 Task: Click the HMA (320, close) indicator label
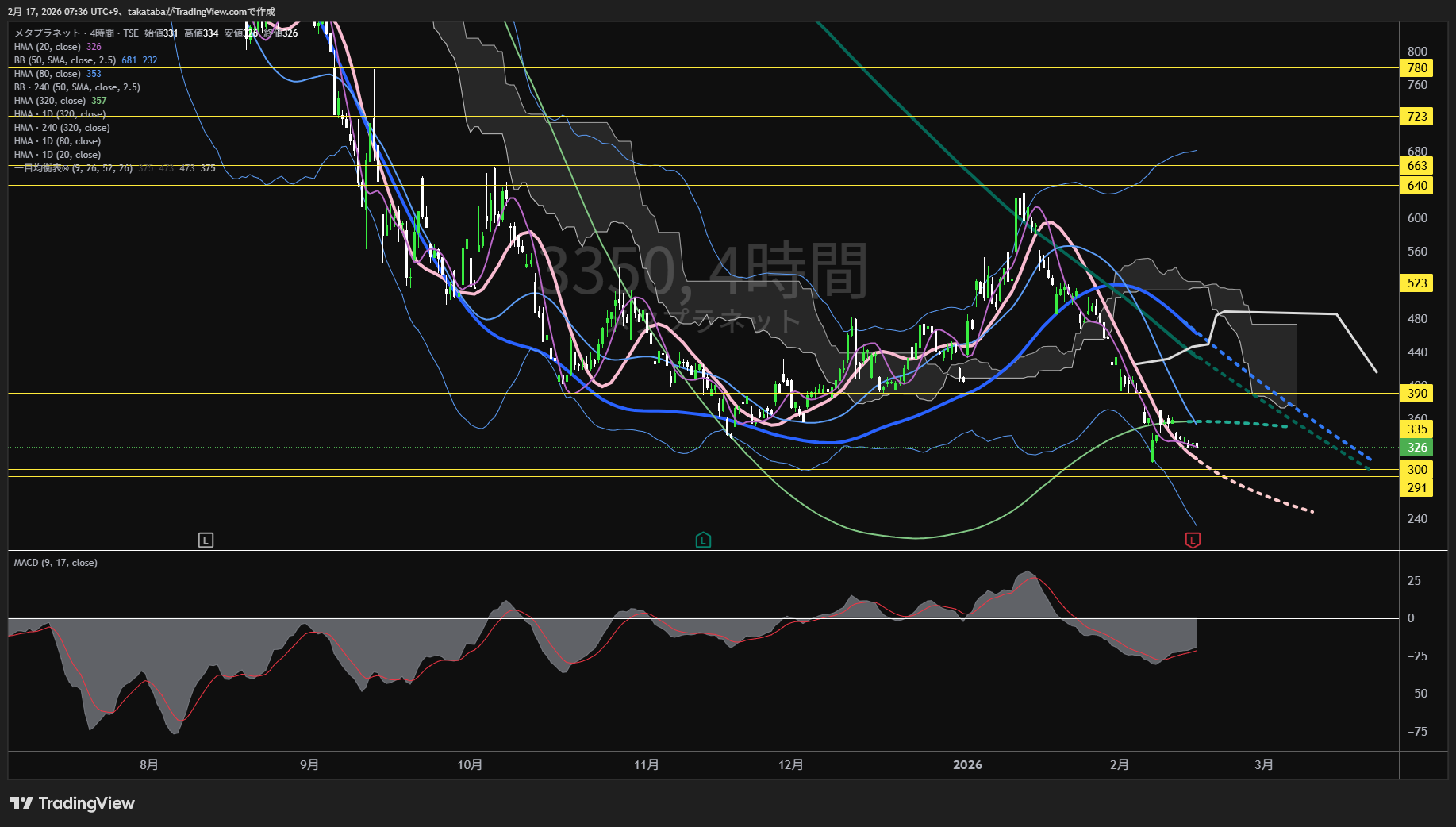[50, 101]
